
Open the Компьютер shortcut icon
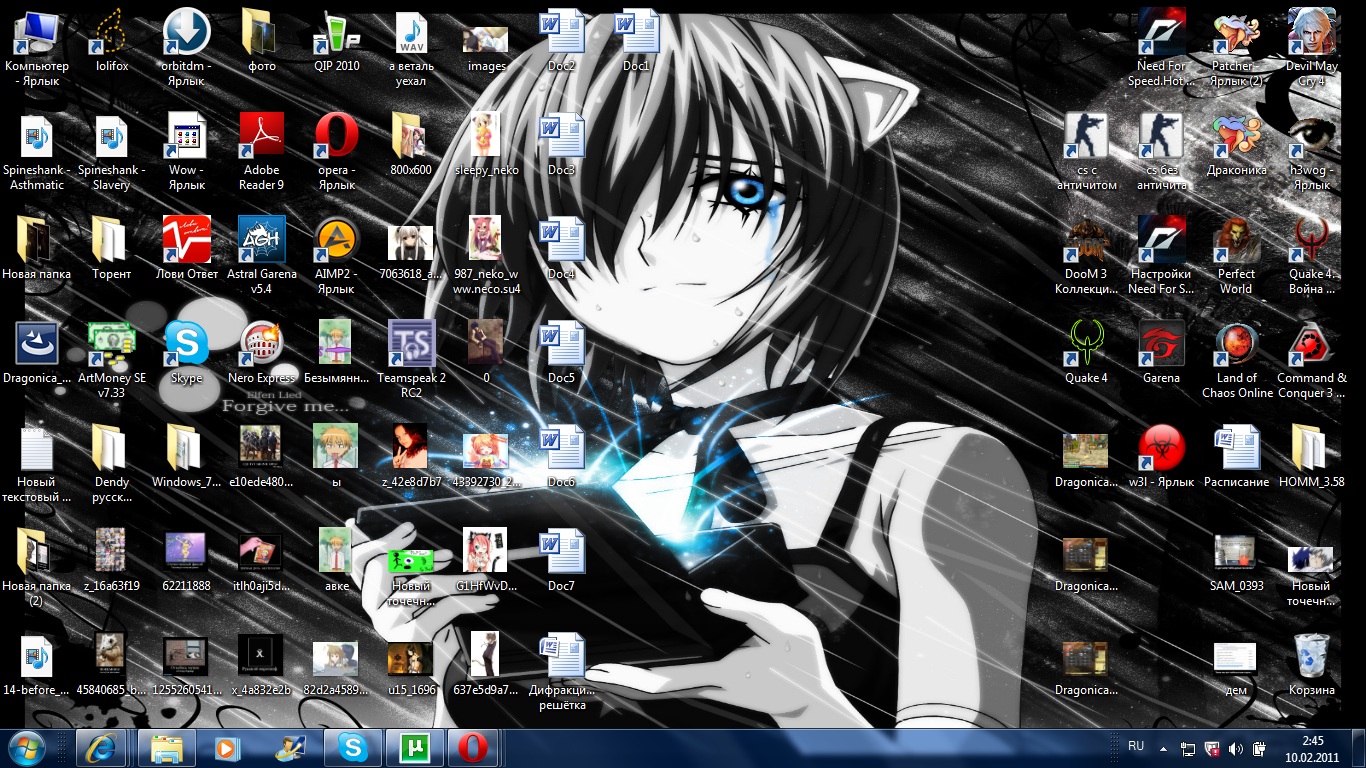coord(37,32)
